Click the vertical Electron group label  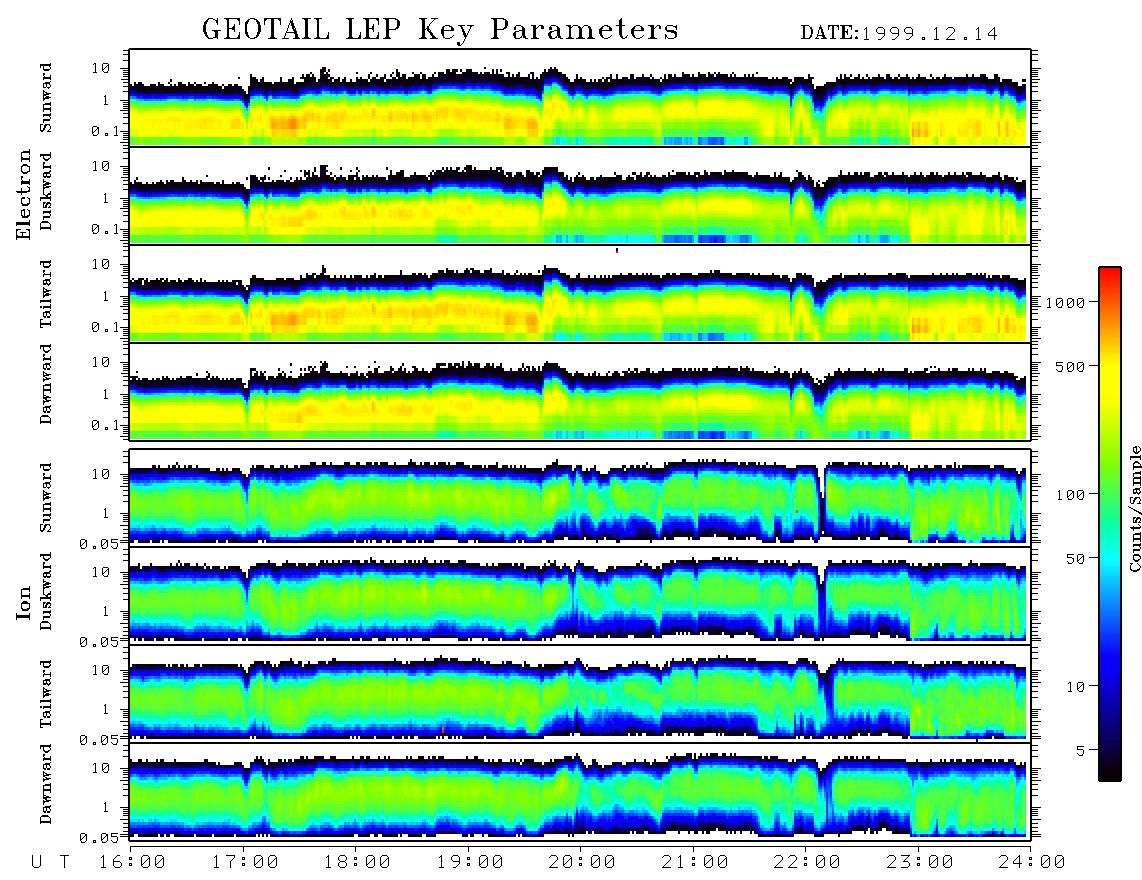24,195
